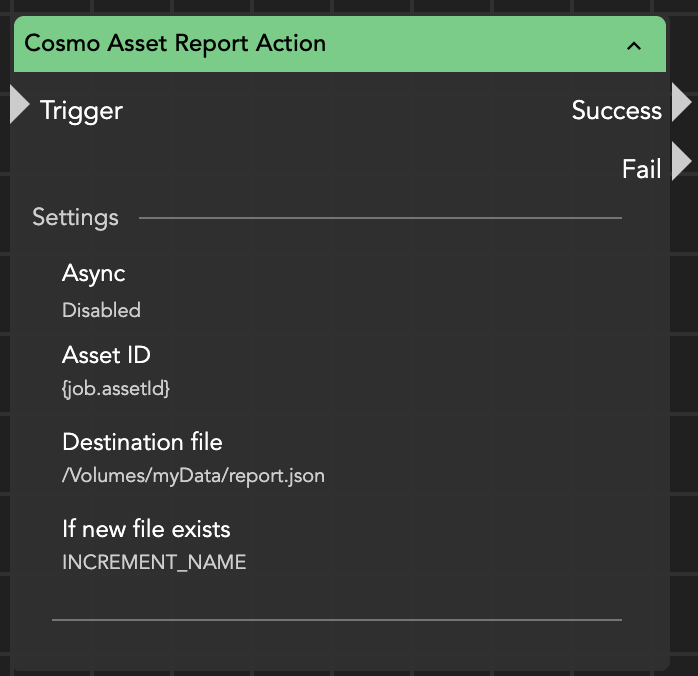Collapse the node with the header chevron

(633, 45)
